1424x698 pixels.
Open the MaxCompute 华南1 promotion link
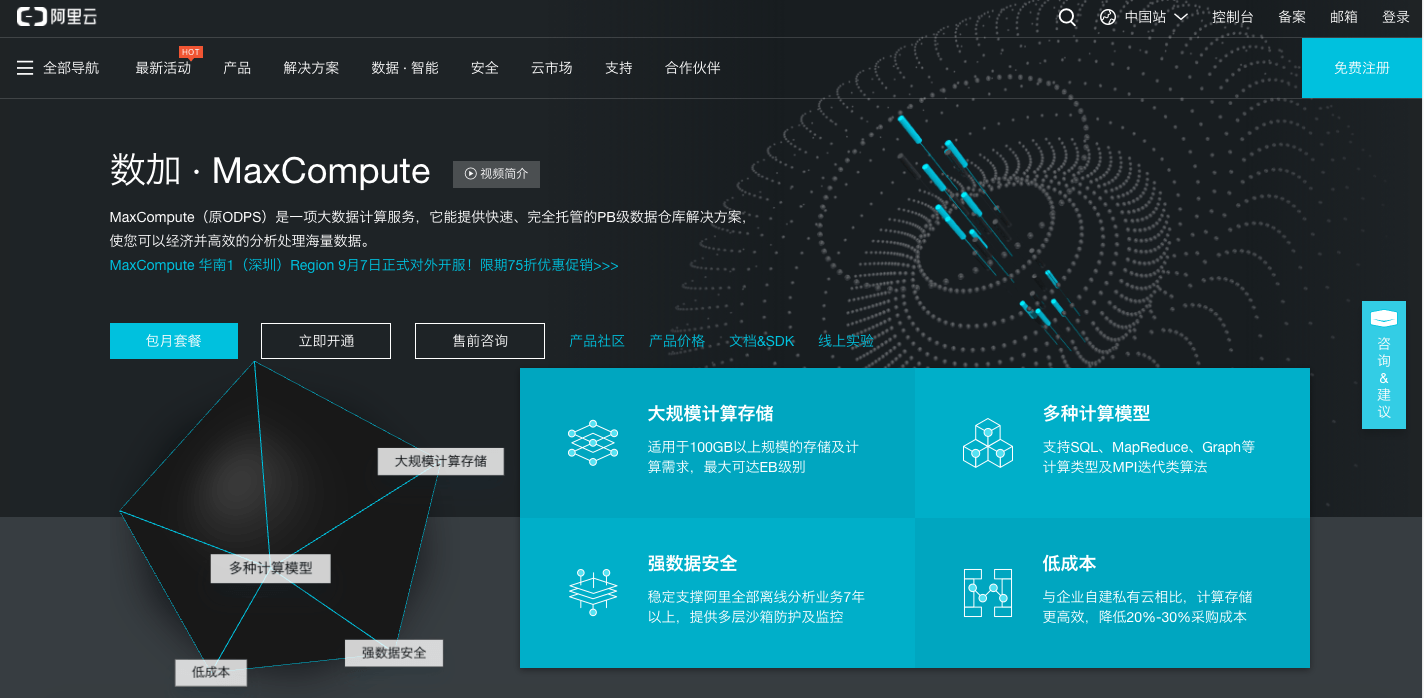pyautogui.click(x=364, y=265)
